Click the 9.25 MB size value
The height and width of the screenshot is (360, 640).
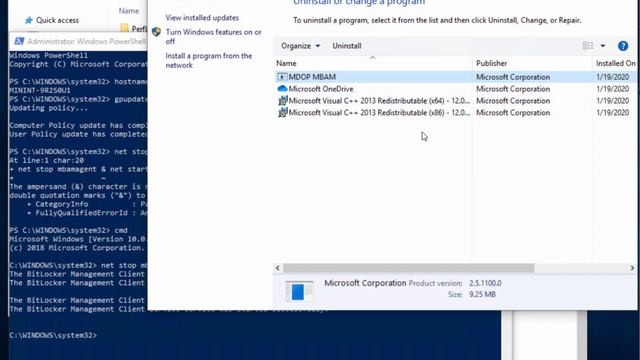tap(482, 294)
